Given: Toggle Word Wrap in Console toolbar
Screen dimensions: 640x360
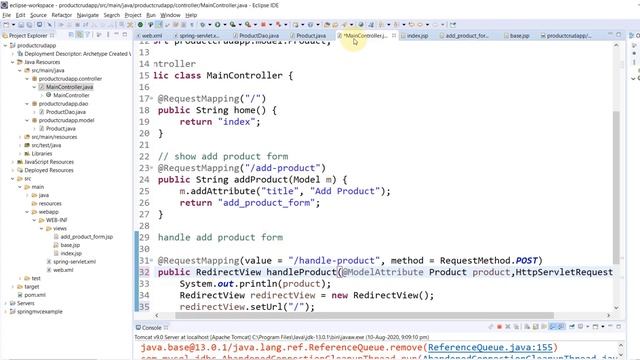Looking at the screenshot, I should click(x=544, y=327).
